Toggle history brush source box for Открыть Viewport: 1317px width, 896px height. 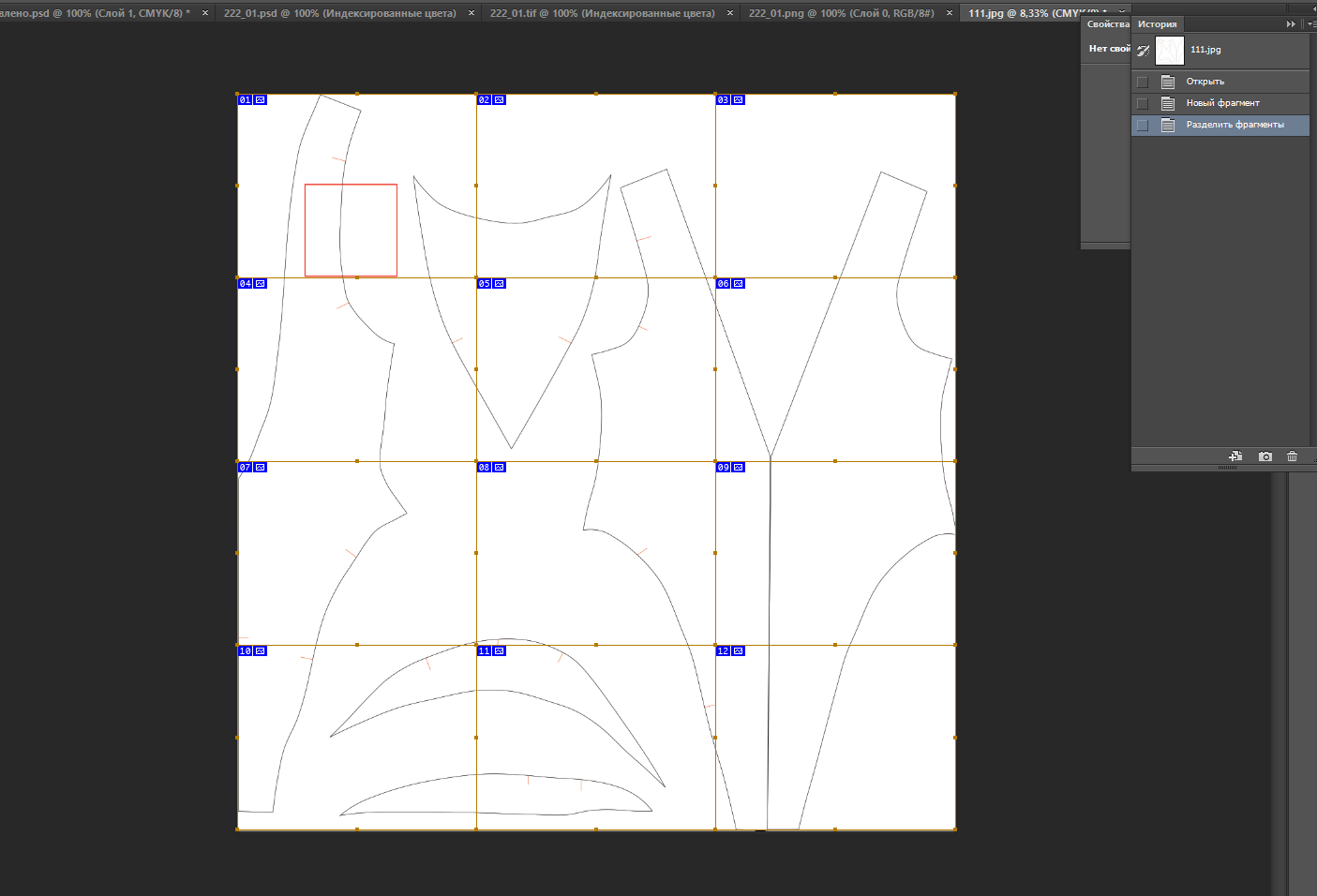pyautogui.click(x=1142, y=82)
